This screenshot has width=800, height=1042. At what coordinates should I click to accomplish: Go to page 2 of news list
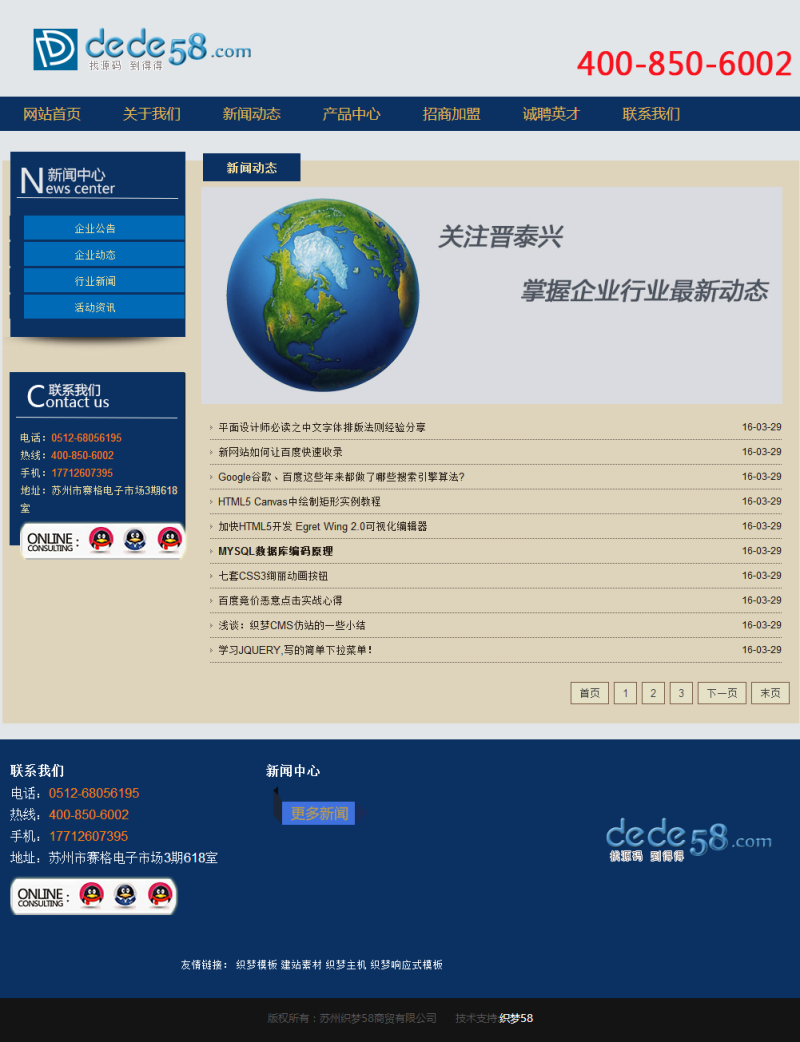(x=653, y=693)
